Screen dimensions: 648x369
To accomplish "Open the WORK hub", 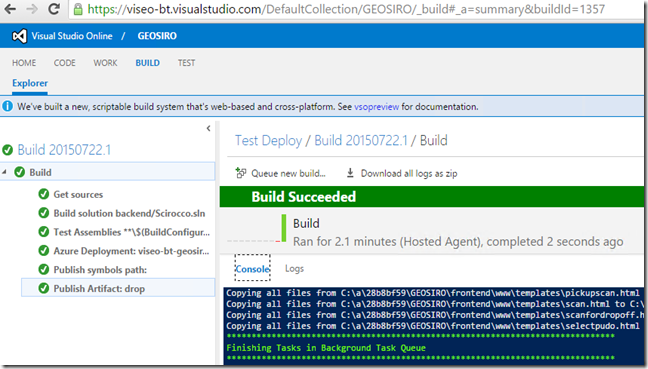I will [105, 63].
